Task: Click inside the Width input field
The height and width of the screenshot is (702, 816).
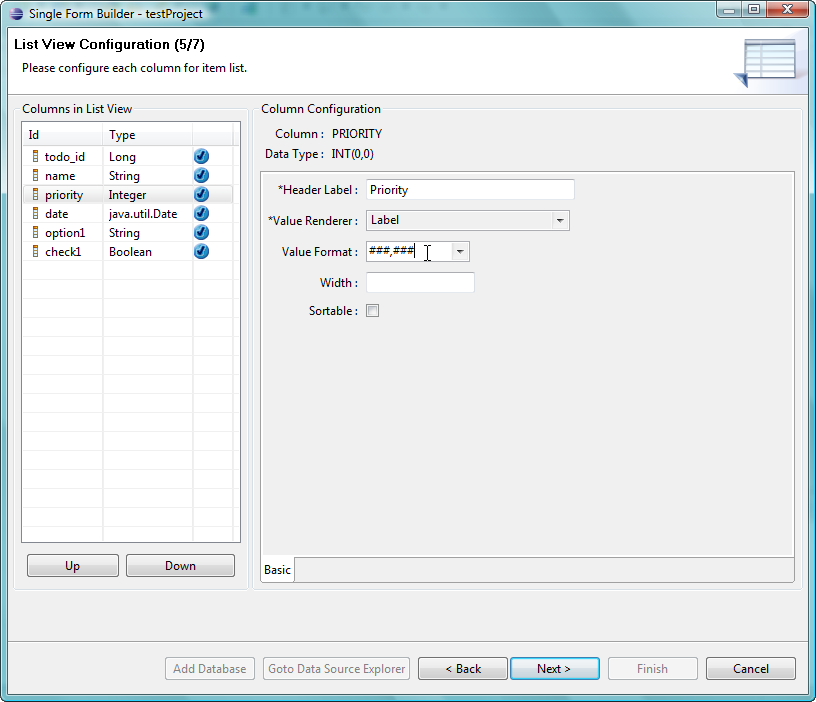Action: pyautogui.click(x=419, y=282)
